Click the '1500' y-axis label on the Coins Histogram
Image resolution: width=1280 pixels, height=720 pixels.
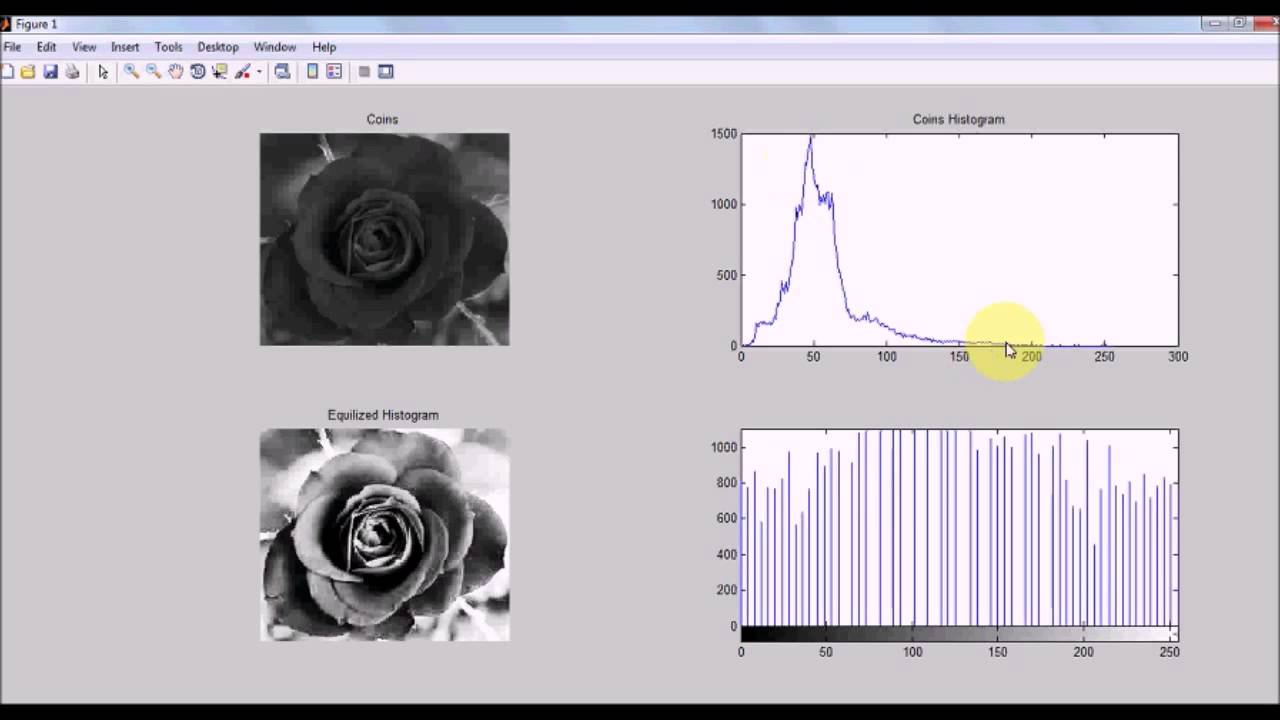click(724, 134)
